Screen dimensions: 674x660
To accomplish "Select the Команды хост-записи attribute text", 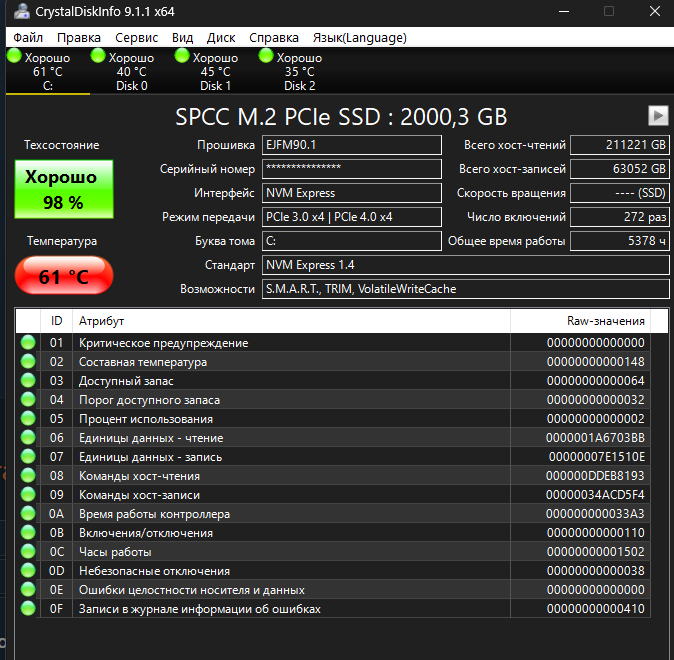I will coord(139,495).
